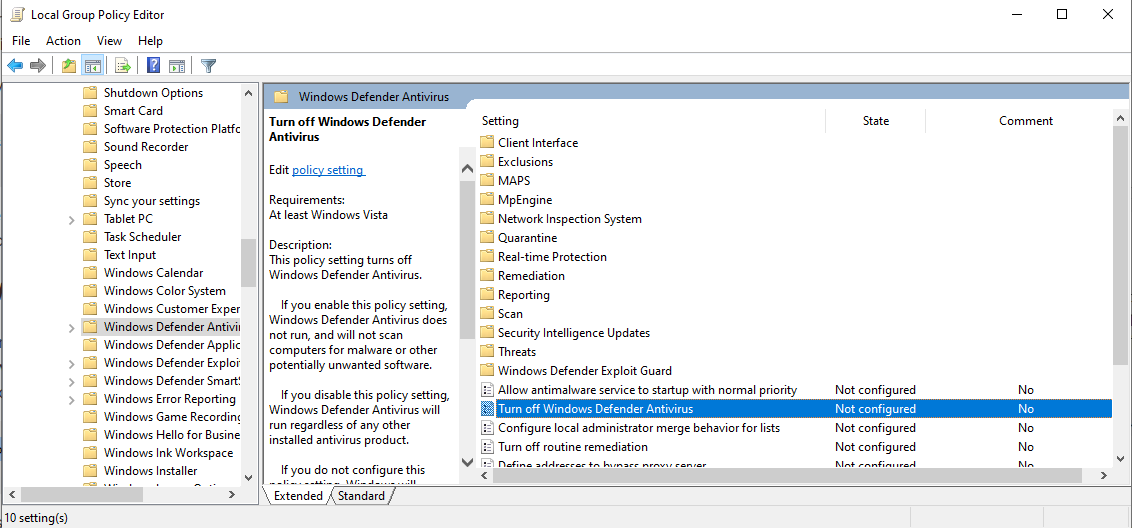The image size is (1132, 528).
Task: Open Help via the question mark icon
Action: (x=154, y=66)
